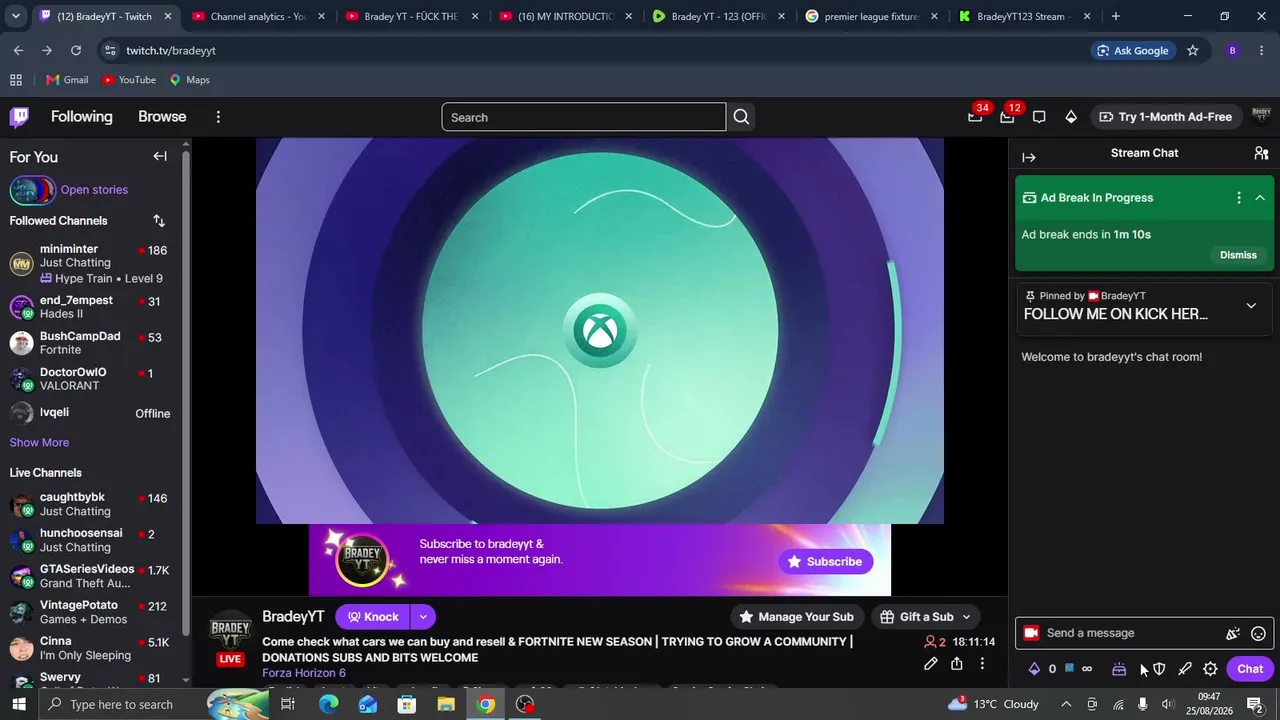
Task: Open Prime loot inbox with 34 badge
Action: pos(975,117)
